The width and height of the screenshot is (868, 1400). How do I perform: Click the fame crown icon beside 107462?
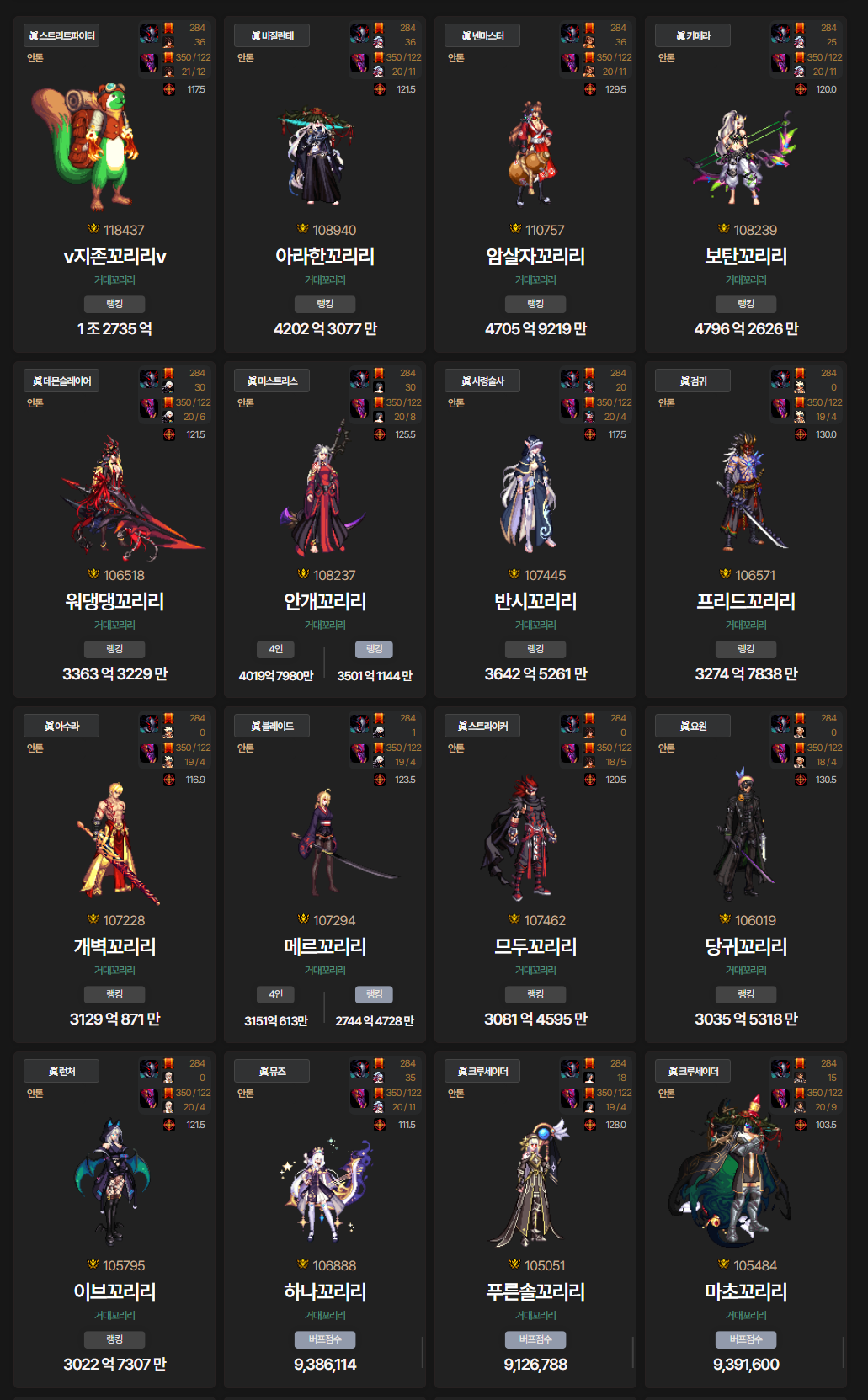click(514, 919)
